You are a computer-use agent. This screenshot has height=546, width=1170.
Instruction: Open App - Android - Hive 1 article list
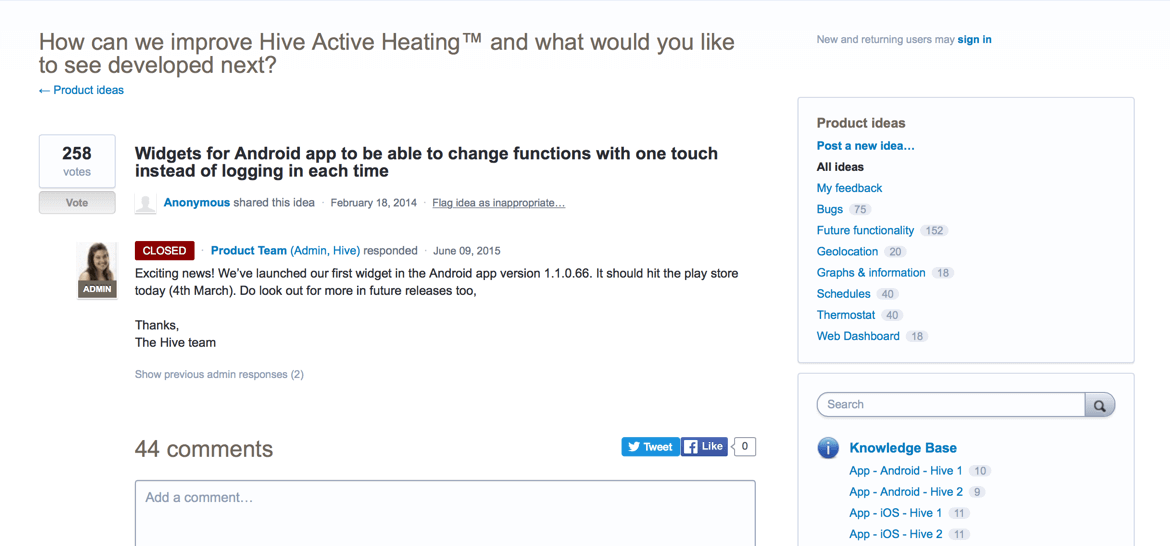(x=905, y=471)
